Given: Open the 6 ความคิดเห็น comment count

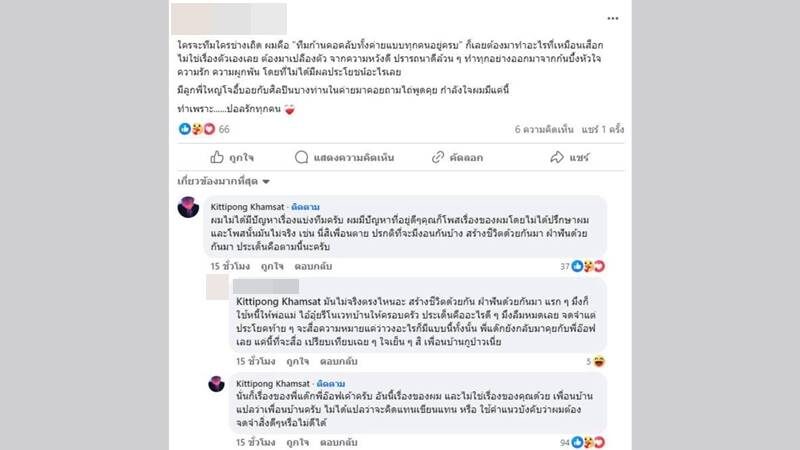Looking at the screenshot, I should 544,129.
